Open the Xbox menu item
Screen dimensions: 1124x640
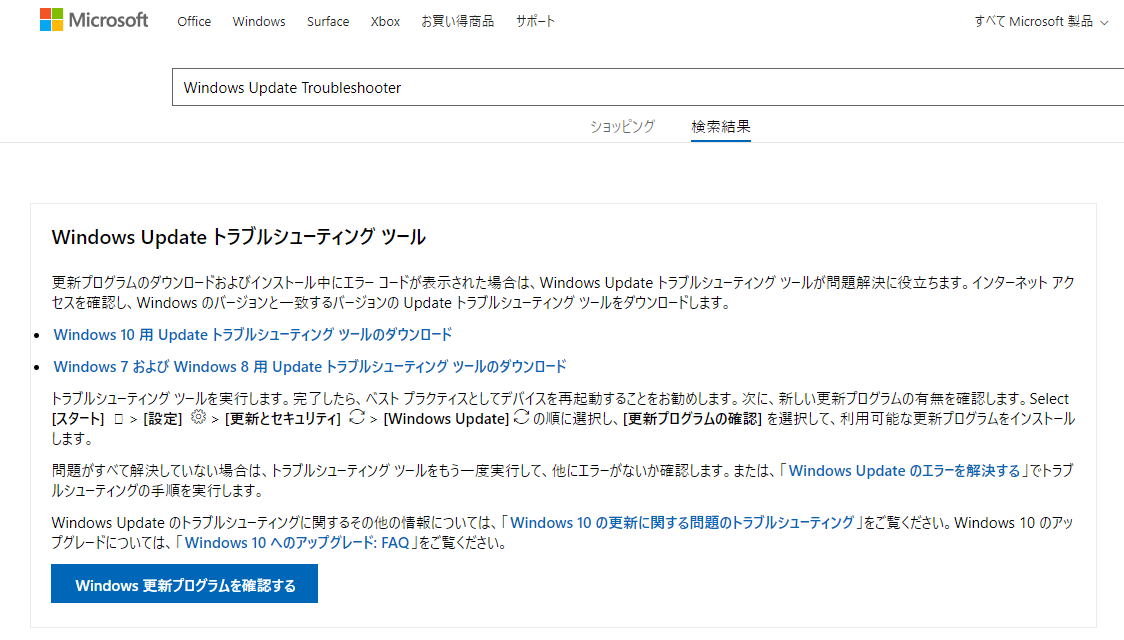coord(385,21)
